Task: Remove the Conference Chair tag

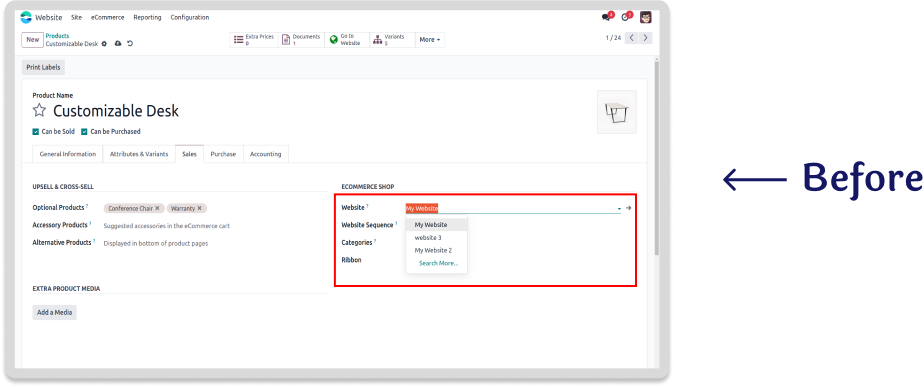Action: click(157, 208)
